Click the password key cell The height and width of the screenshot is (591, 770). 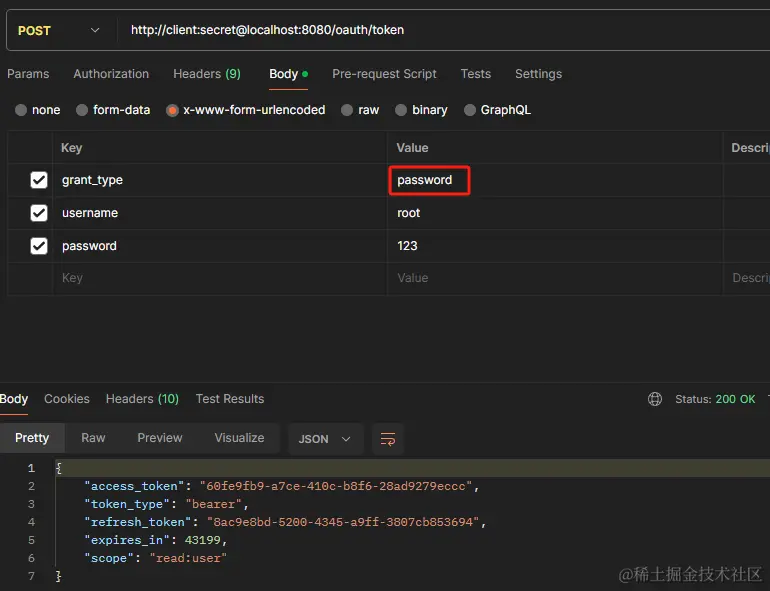point(220,246)
